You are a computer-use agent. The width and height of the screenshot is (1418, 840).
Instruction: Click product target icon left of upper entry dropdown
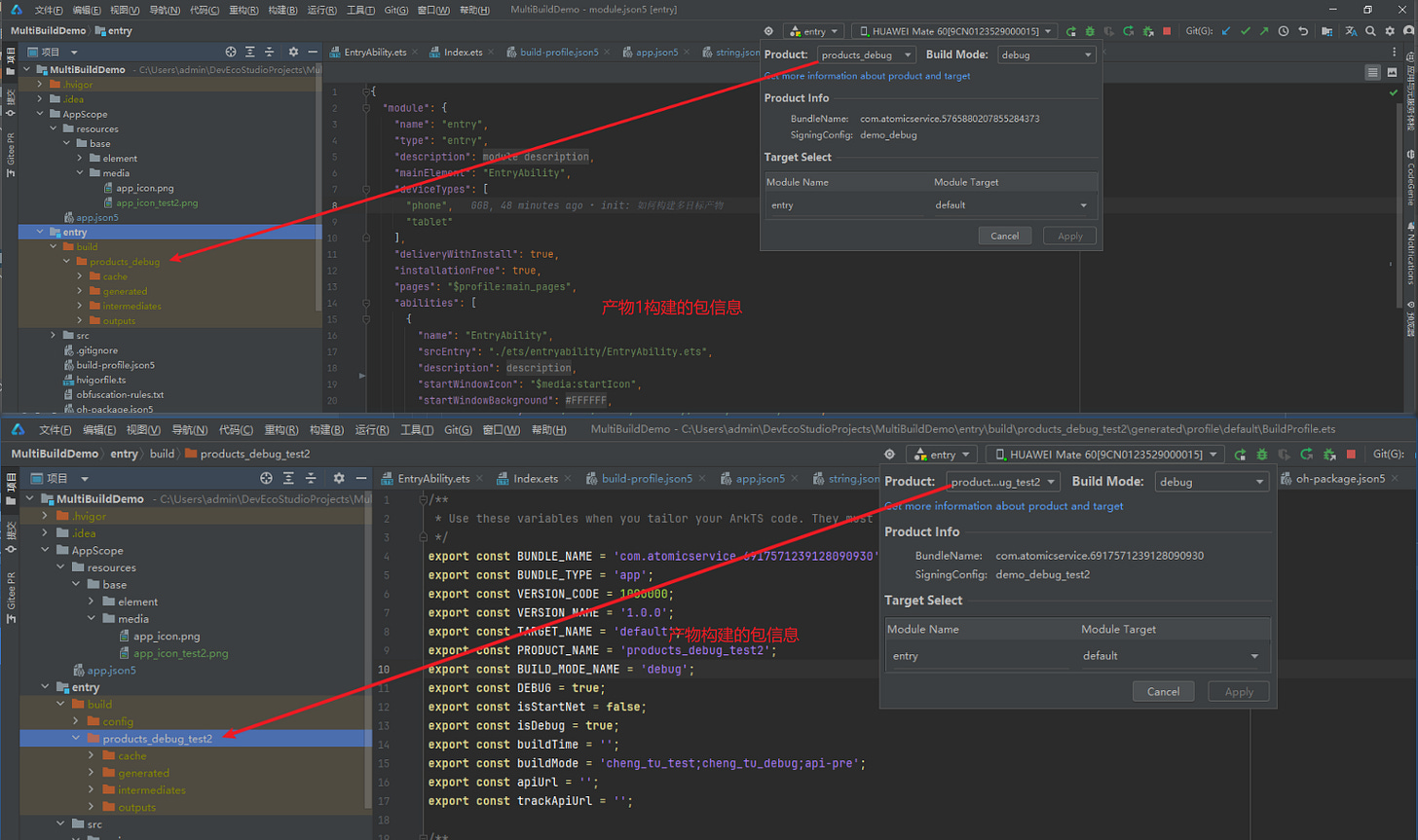[768, 31]
